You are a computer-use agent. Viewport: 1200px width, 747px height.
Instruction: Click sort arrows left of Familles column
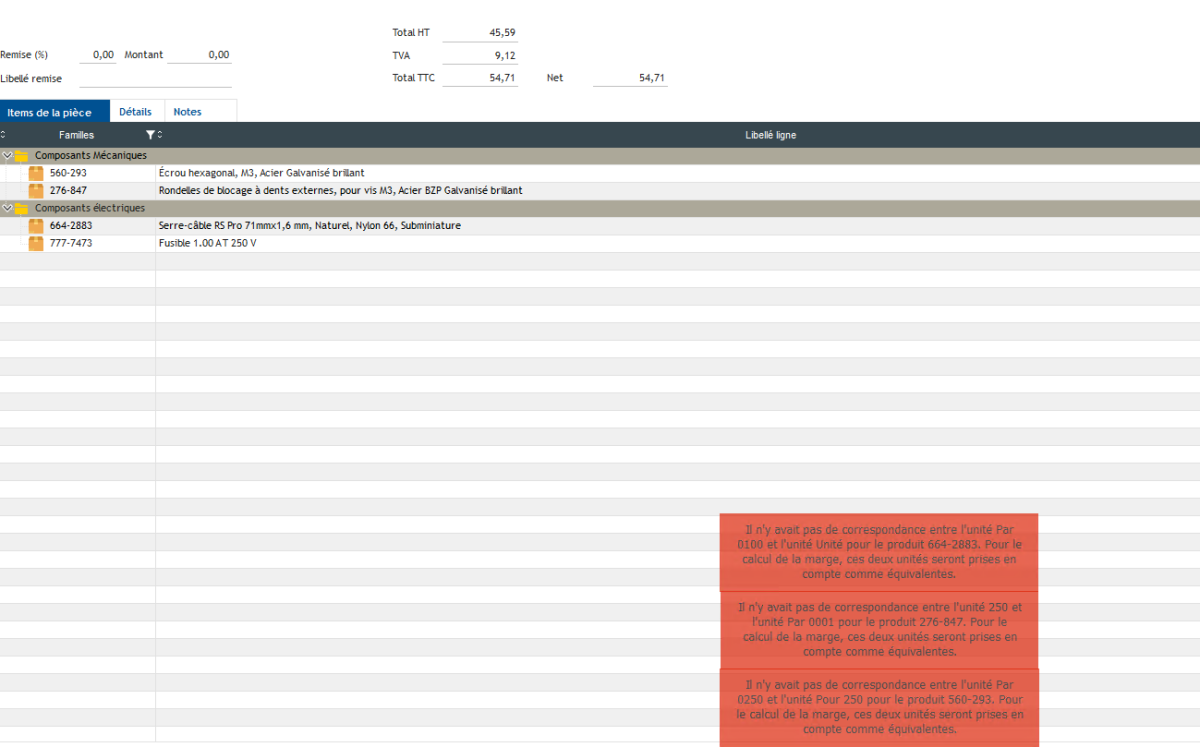[x=3, y=135]
